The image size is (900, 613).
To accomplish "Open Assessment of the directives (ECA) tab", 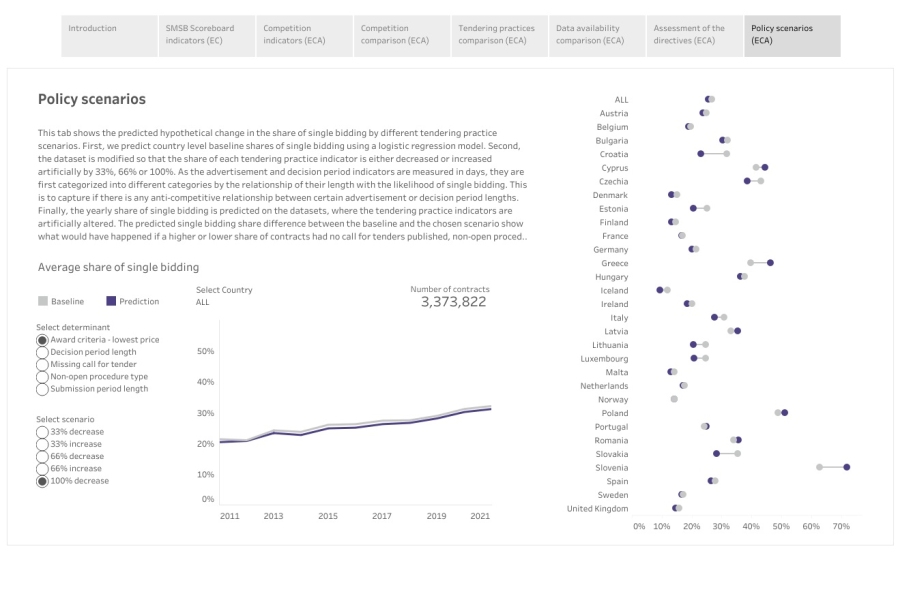I will (693, 35).
